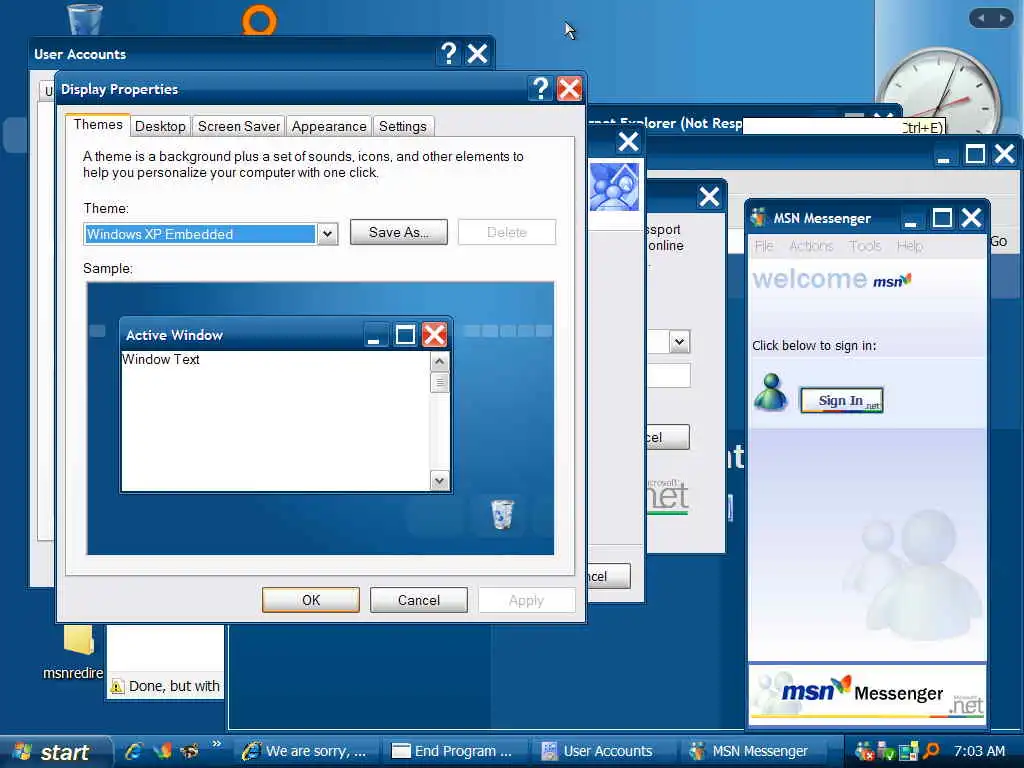Click the orange magnifier tray icon
The height and width of the screenshot is (768, 1024).
[x=931, y=752]
